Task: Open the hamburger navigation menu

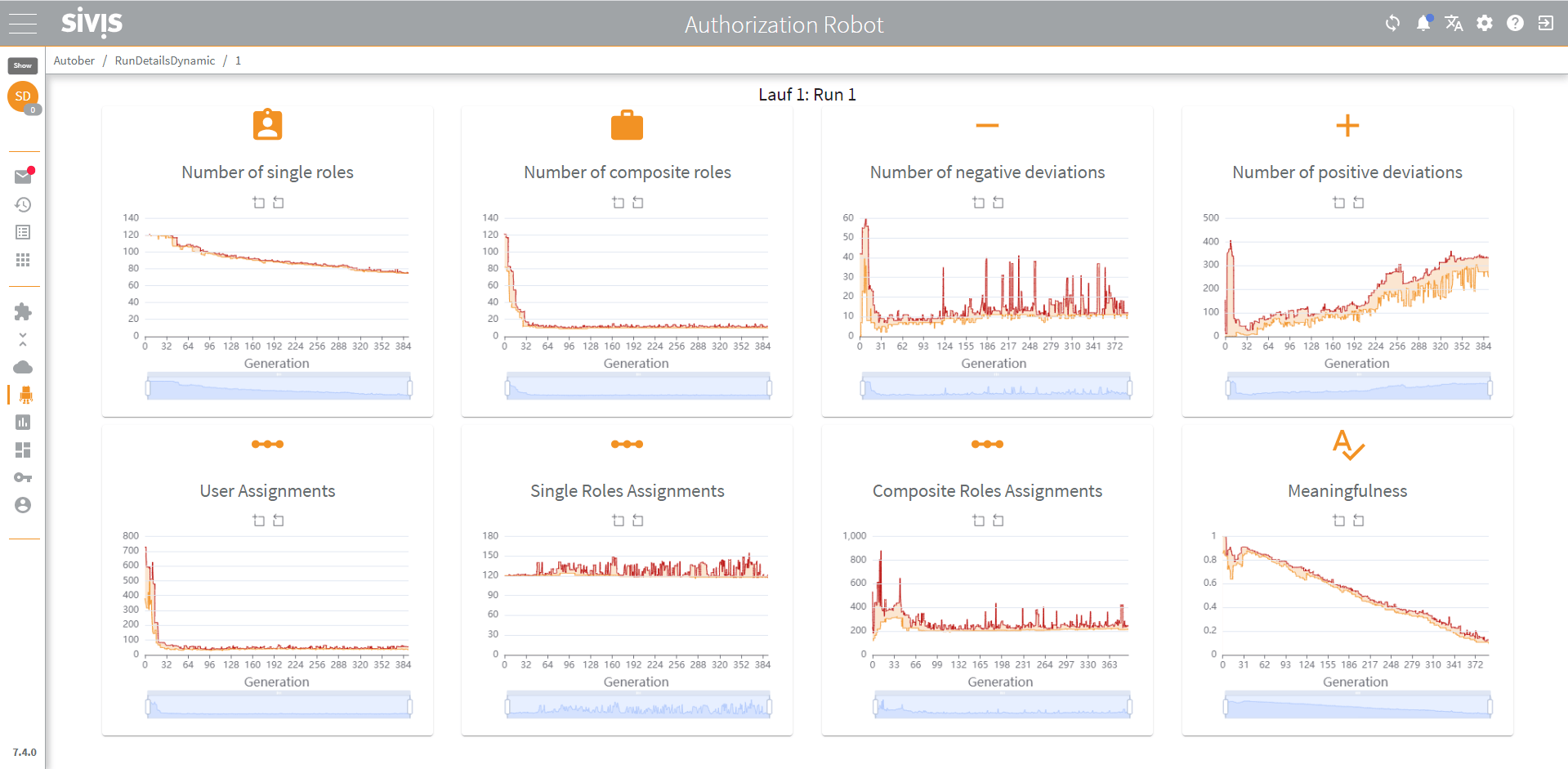Action: tap(22, 24)
